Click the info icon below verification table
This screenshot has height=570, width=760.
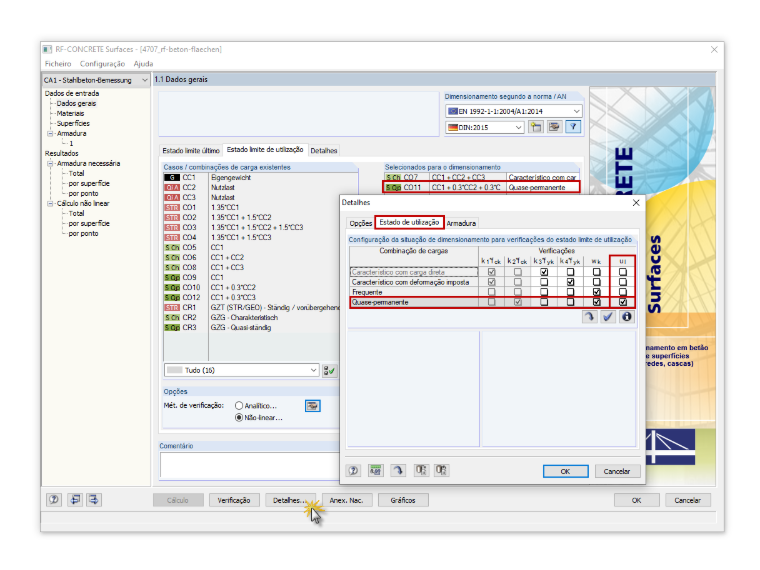[x=627, y=317]
